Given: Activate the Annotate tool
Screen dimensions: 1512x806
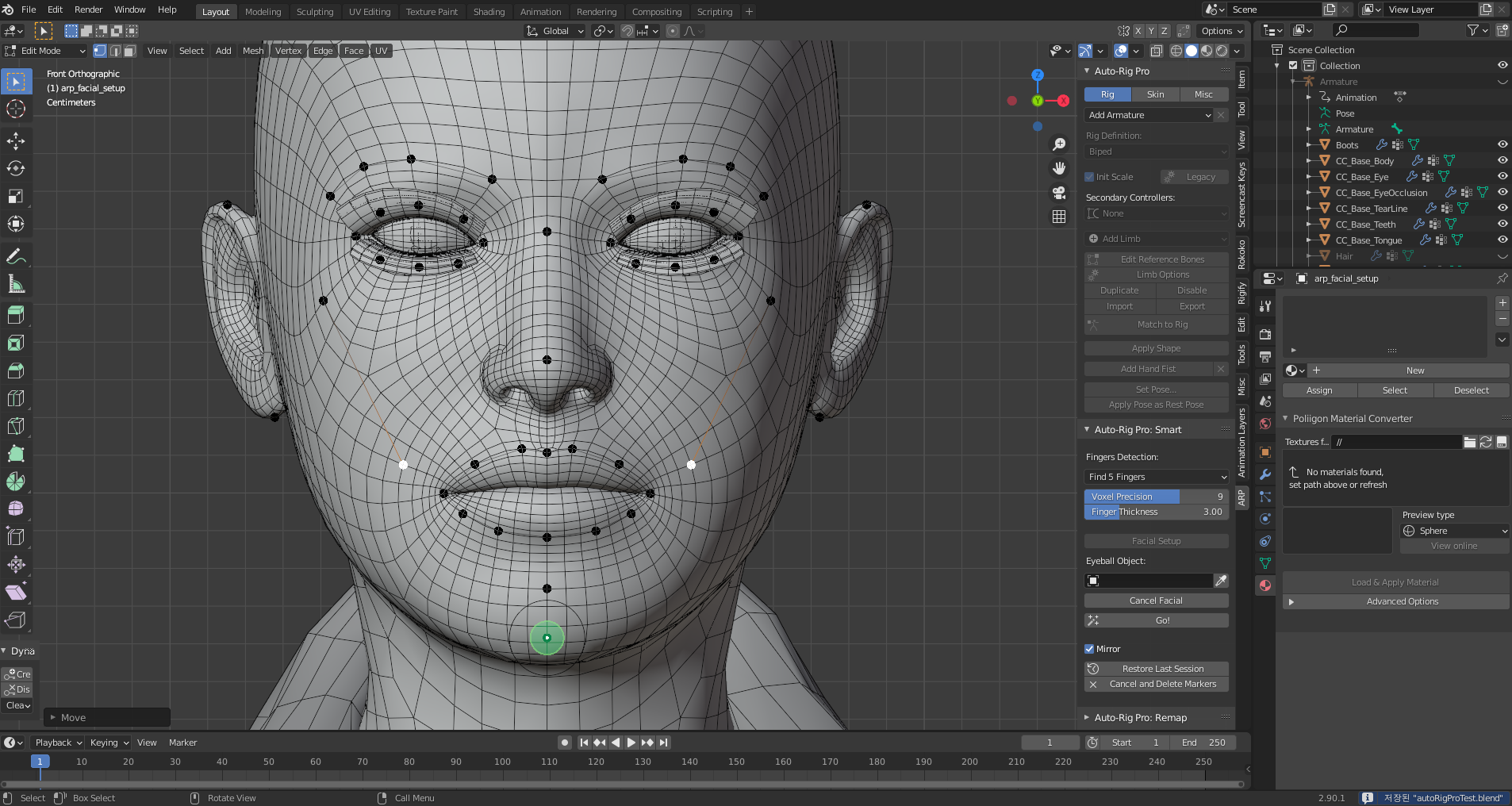Looking at the screenshot, I should tap(16, 256).
